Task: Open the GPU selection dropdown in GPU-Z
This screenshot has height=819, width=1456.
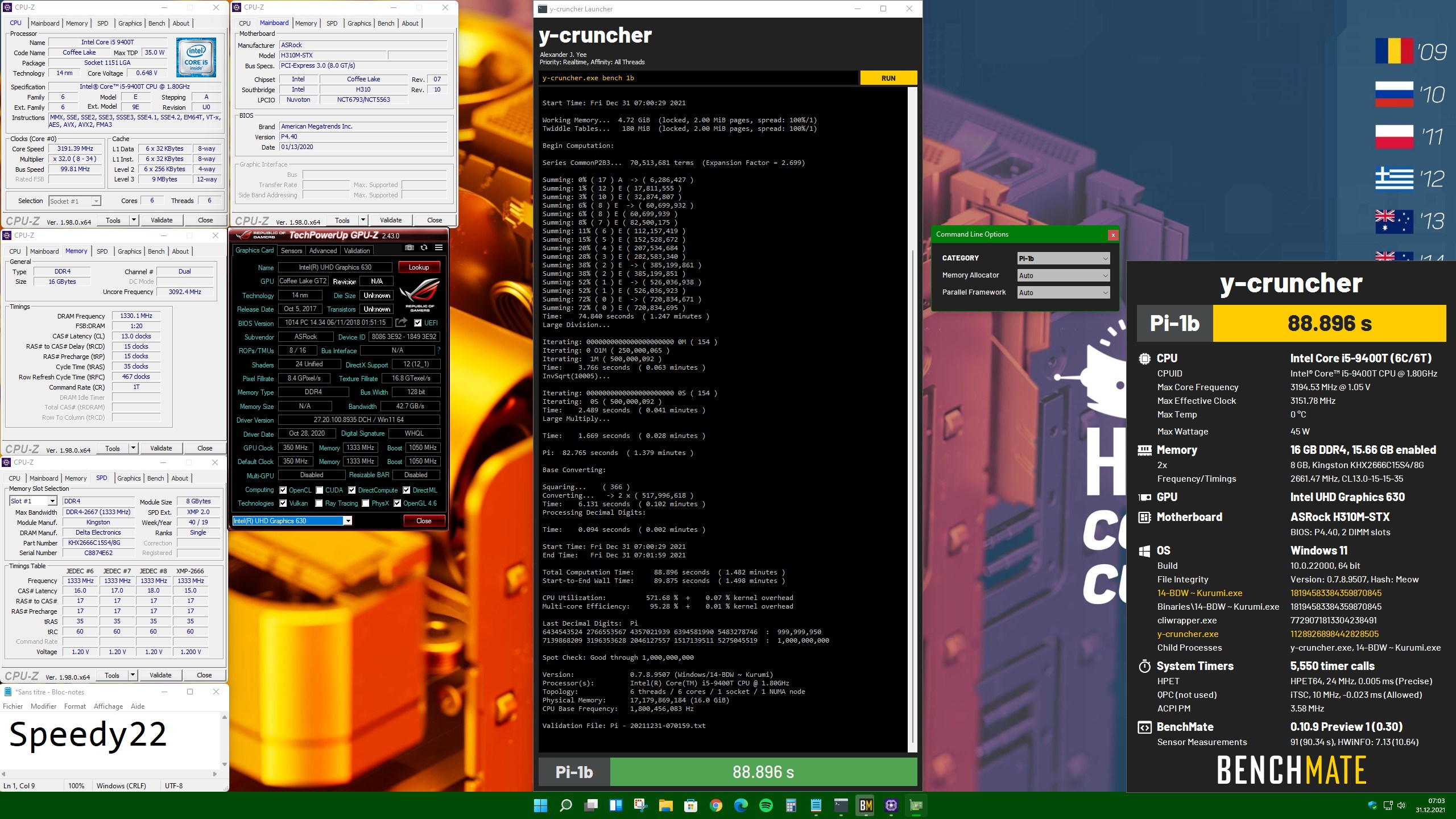Action: point(292,520)
